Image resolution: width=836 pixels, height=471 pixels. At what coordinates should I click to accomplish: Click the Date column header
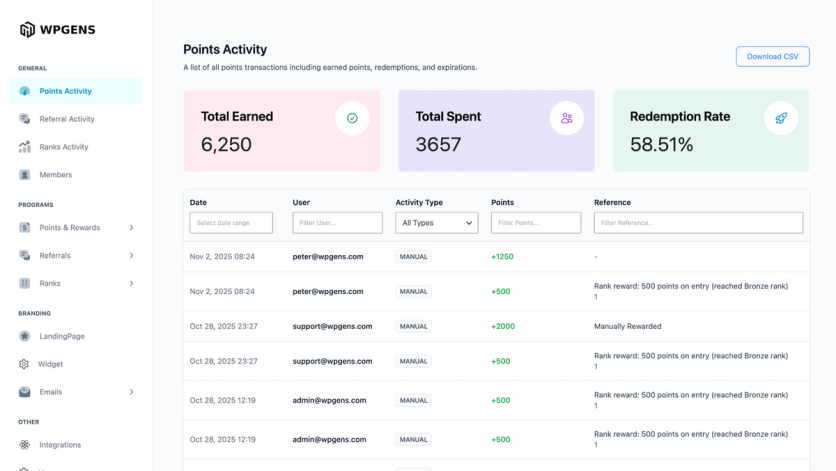click(198, 203)
